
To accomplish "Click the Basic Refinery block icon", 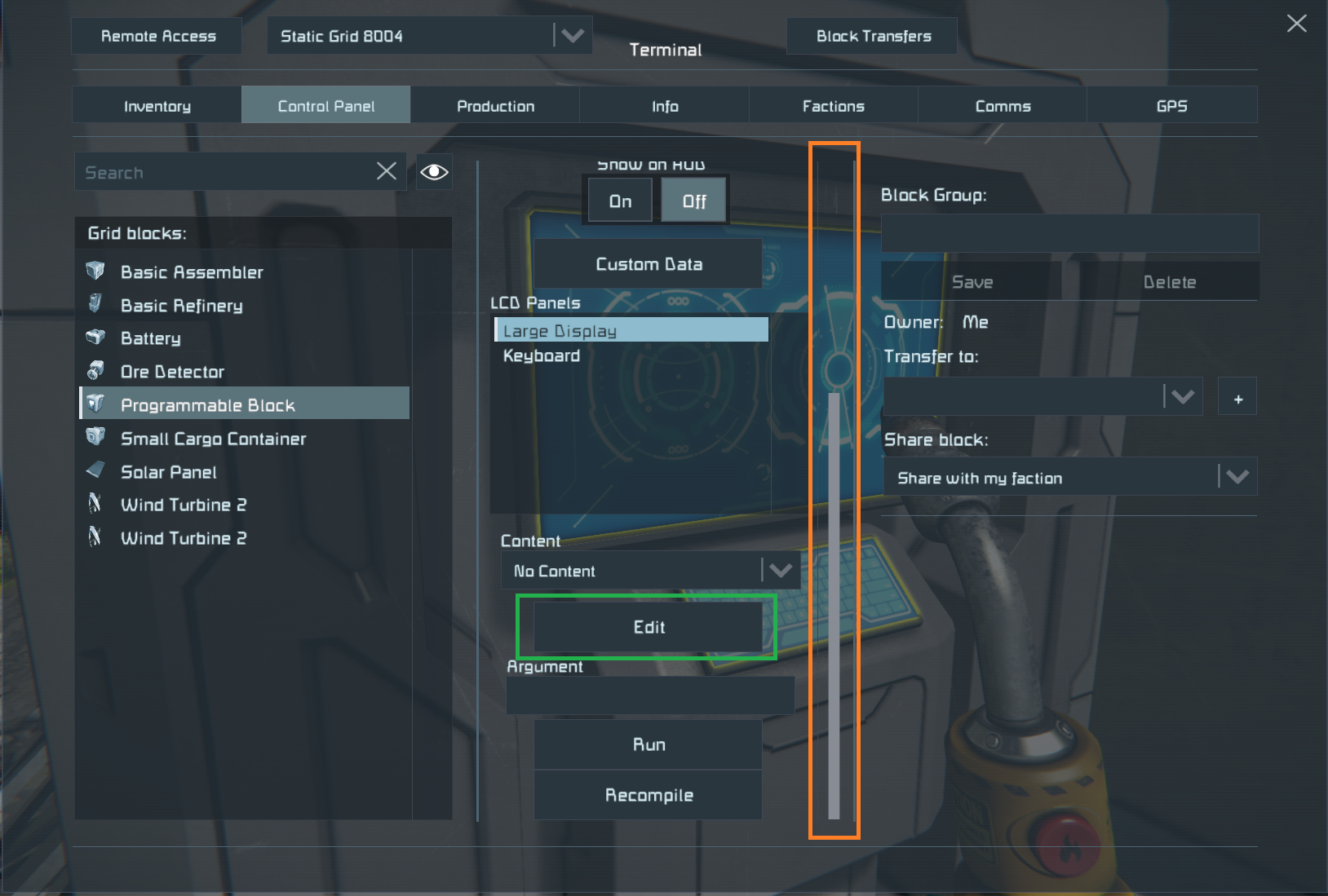I will click(x=95, y=304).
